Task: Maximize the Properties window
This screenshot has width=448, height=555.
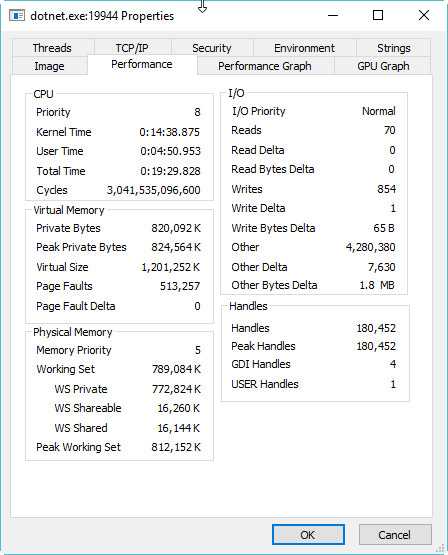Action: point(378,16)
